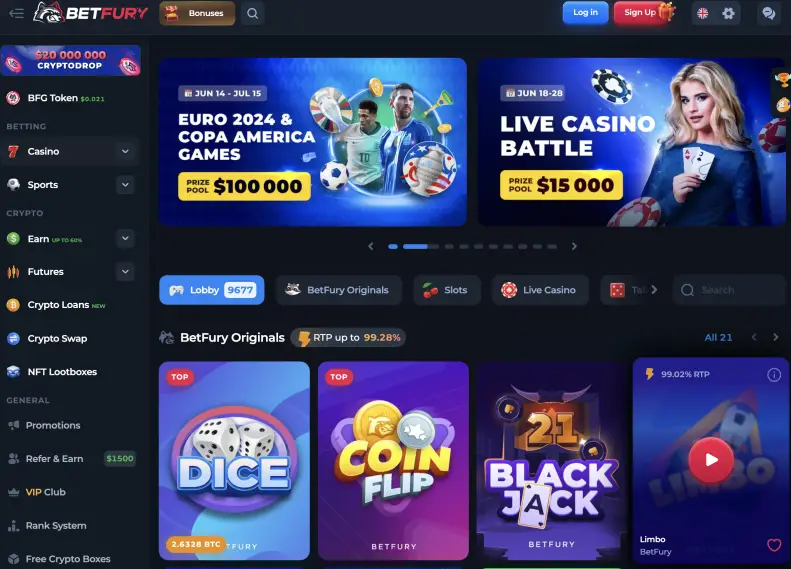791x569 pixels.
Task: Open the search magnifier icon in header
Action: pyautogui.click(x=252, y=13)
